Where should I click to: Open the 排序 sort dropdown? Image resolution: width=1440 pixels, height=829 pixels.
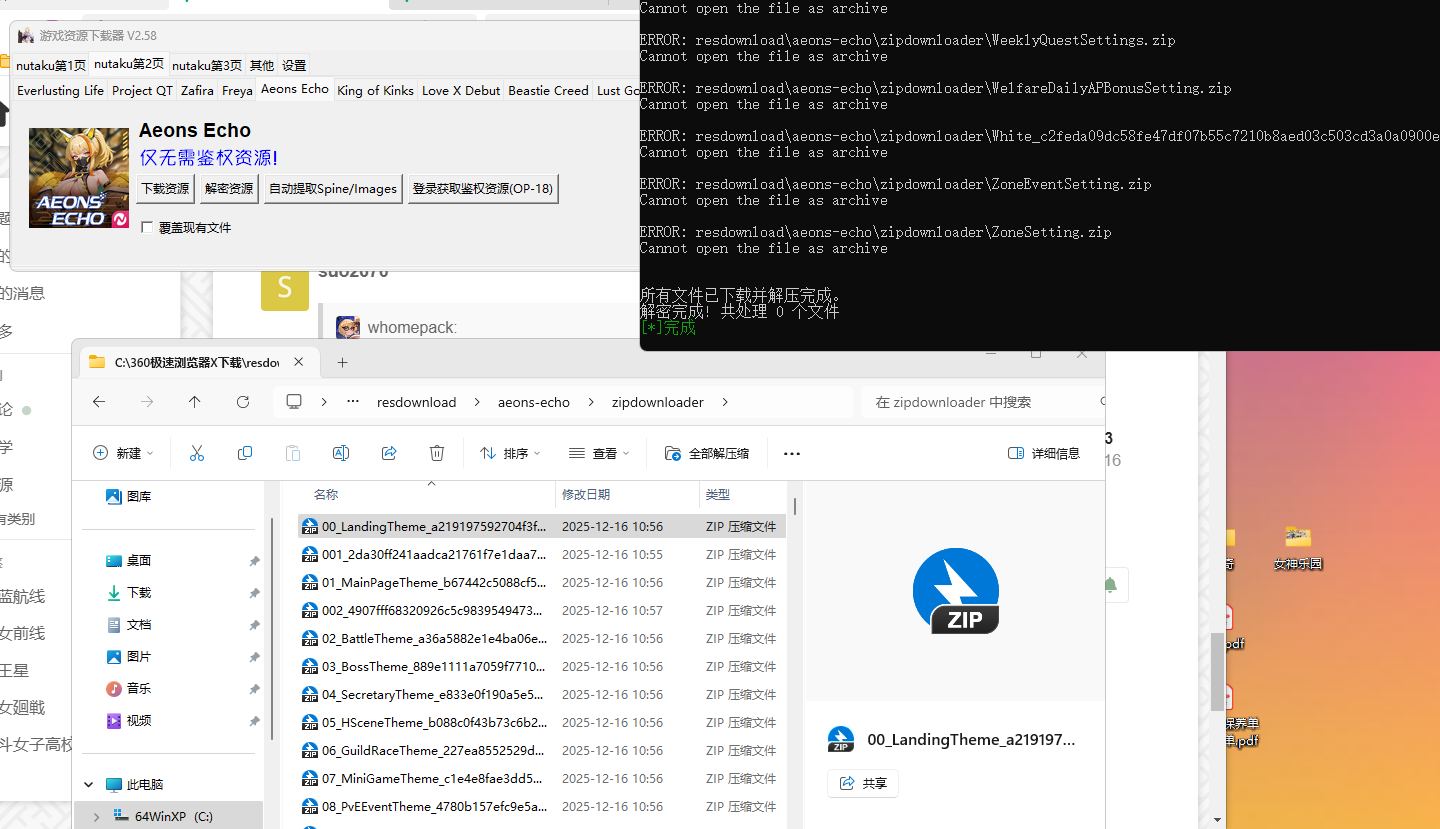click(x=510, y=453)
